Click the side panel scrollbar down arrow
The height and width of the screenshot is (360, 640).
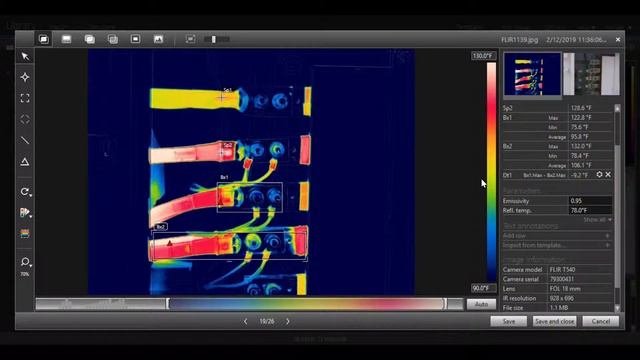617,308
